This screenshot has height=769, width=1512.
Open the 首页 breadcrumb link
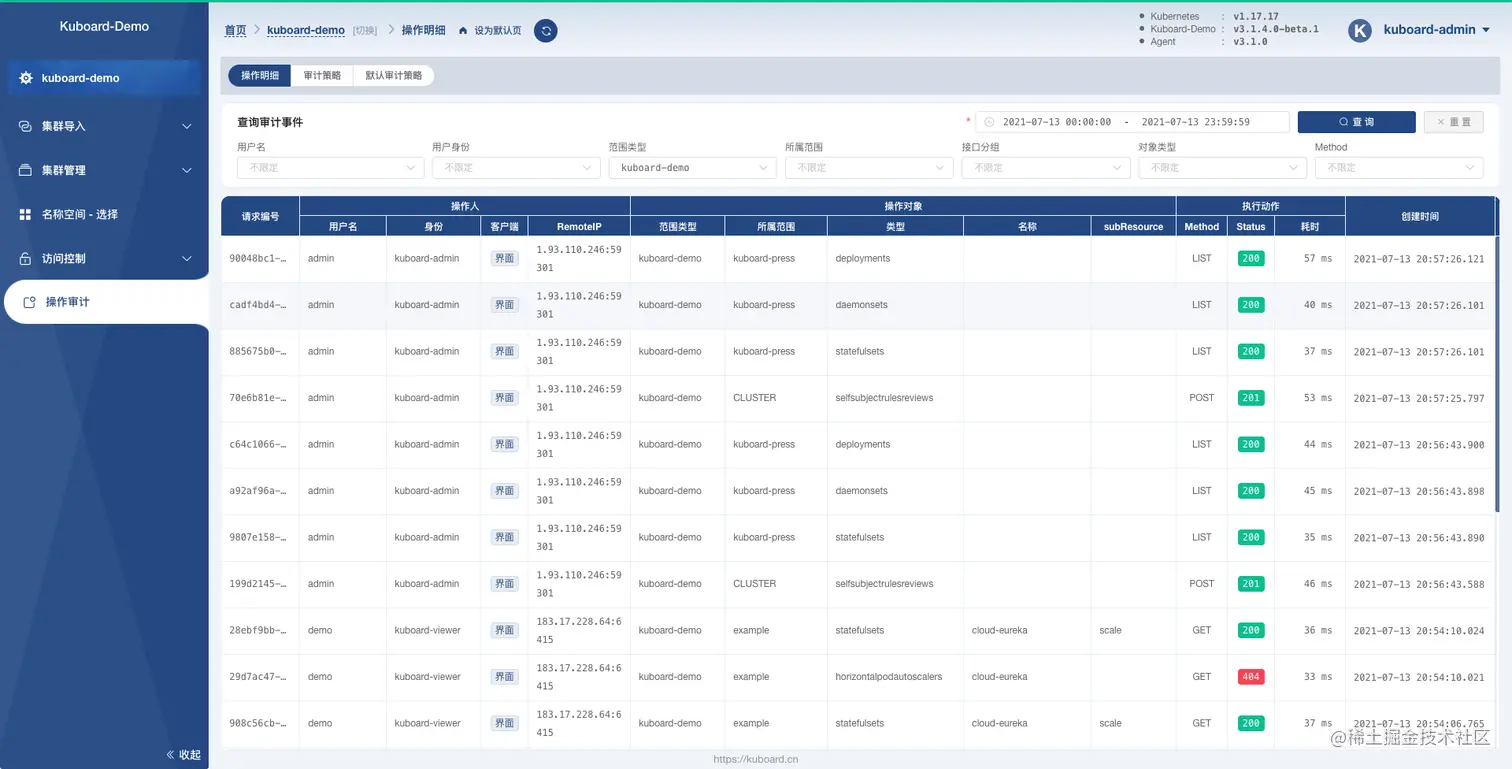tap(235, 31)
